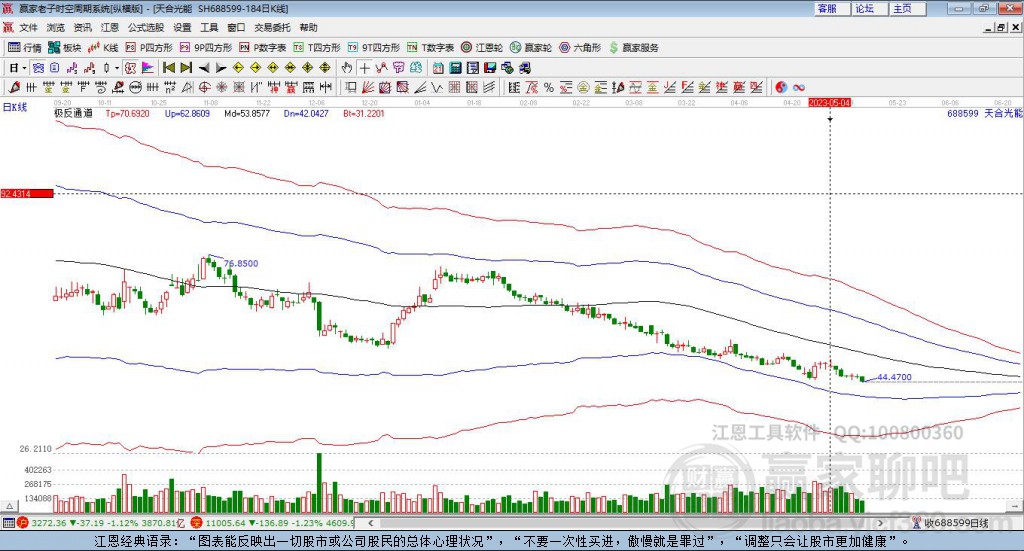Open the 设置 menu
The image size is (1024, 551).
tap(182, 27)
